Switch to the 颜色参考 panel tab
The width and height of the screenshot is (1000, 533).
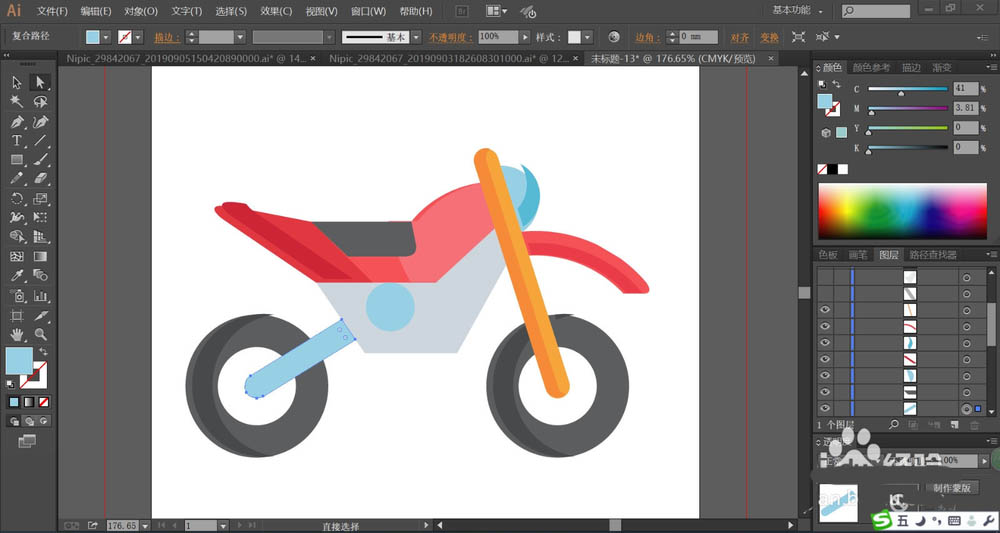point(871,68)
